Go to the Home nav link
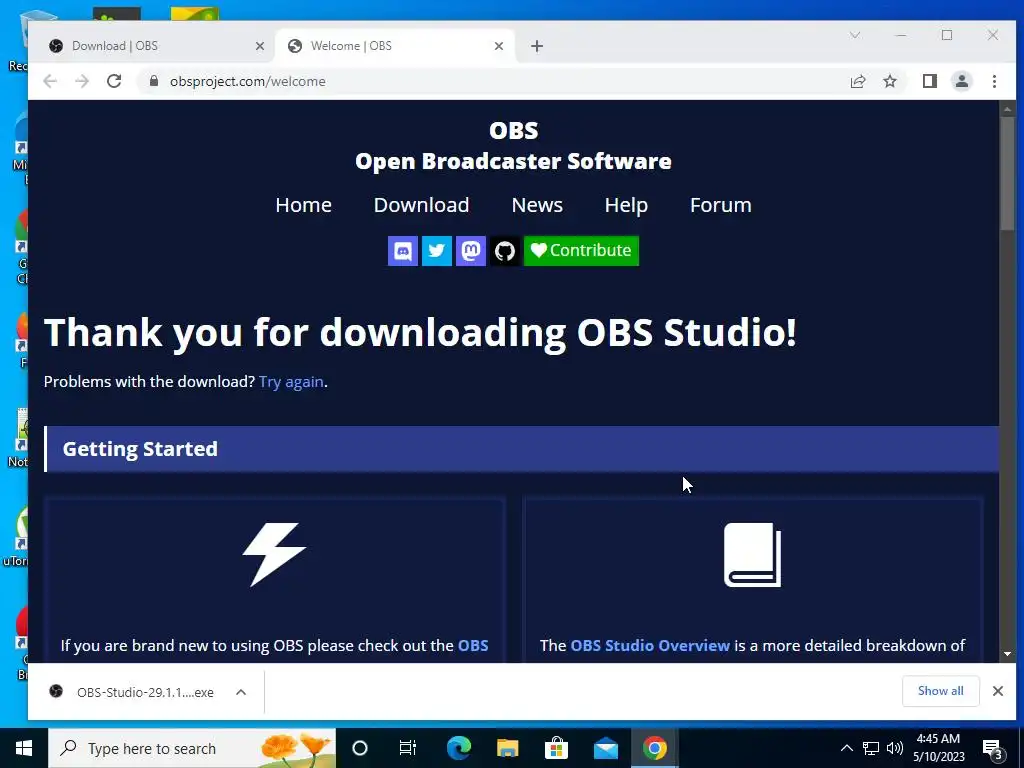This screenshot has height=768, width=1024. [x=304, y=205]
